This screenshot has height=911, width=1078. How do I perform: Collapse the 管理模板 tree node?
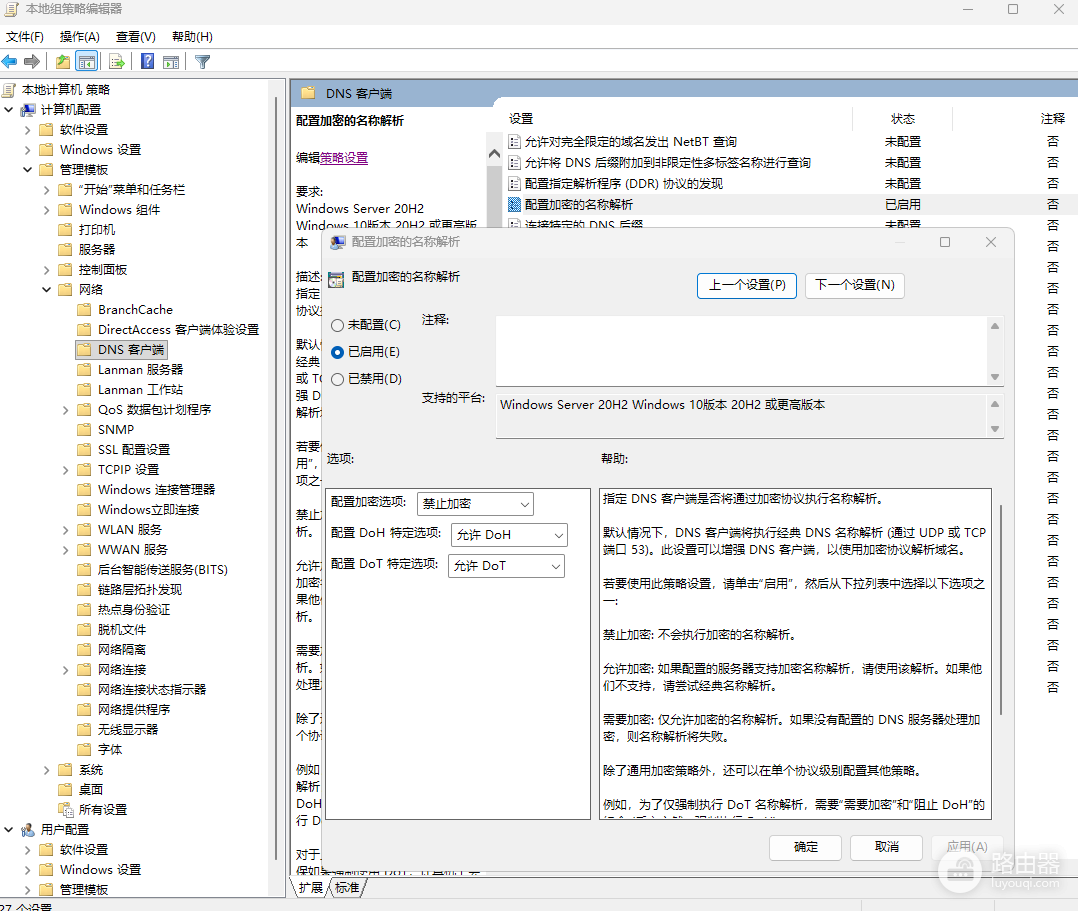point(28,170)
